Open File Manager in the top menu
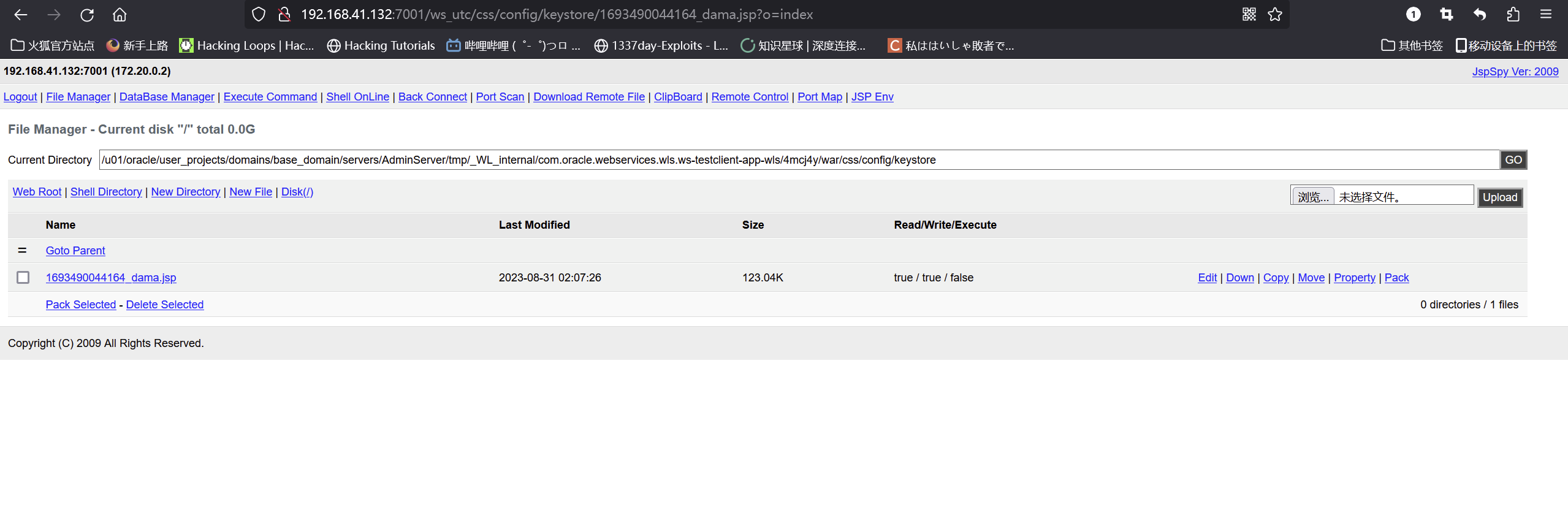 tap(78, 97)
